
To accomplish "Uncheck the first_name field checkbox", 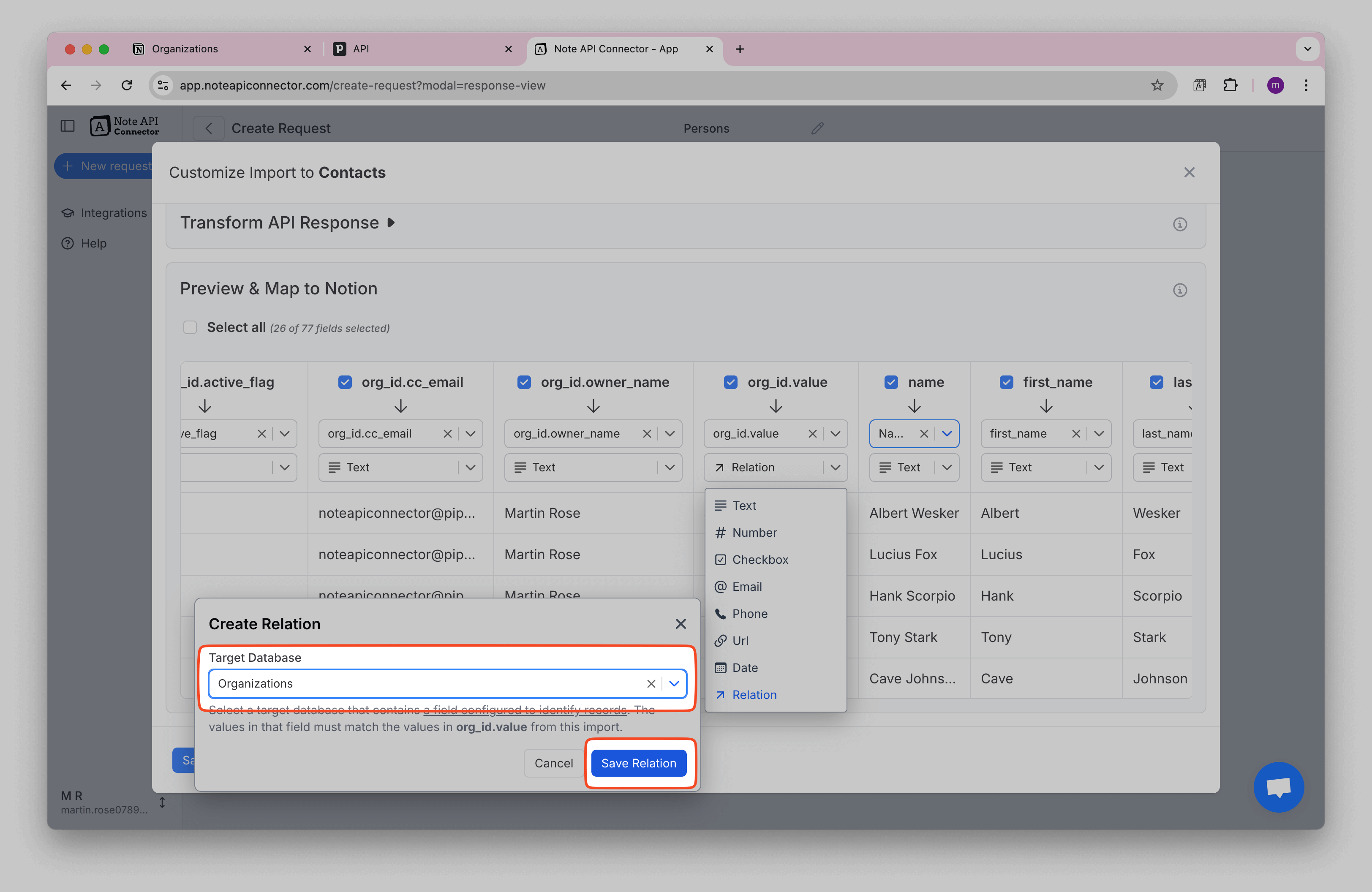I will (x=1006, y=382).
